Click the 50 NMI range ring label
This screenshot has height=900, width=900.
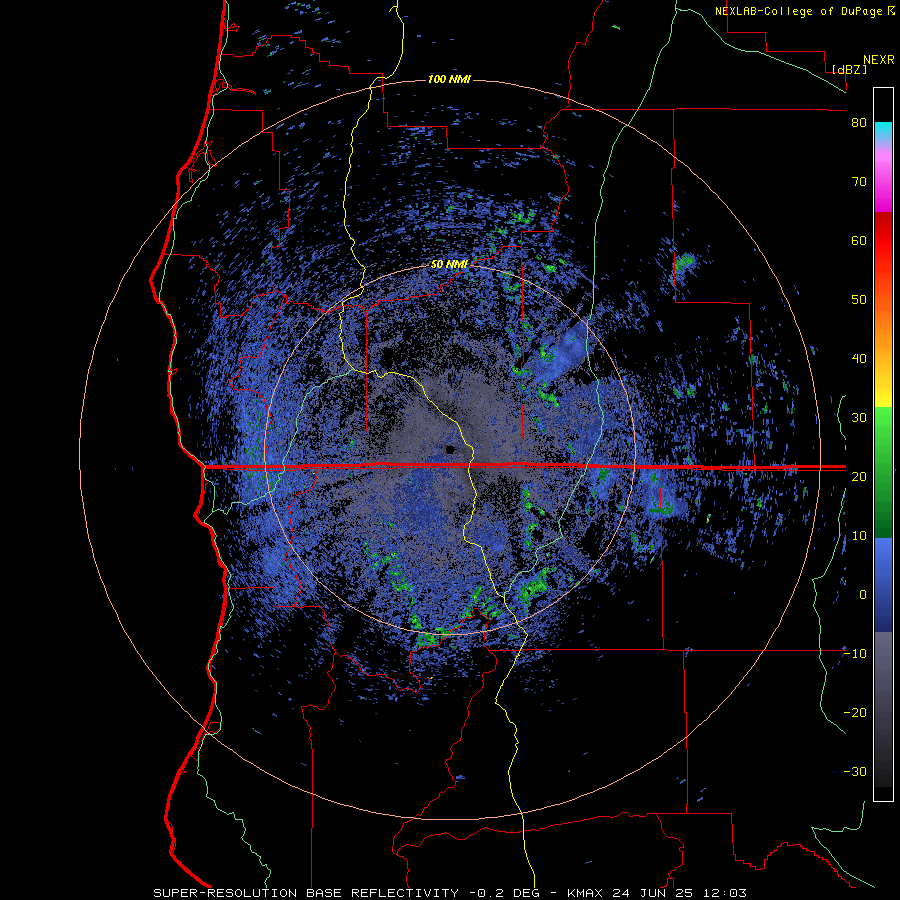tap(449, 265)
